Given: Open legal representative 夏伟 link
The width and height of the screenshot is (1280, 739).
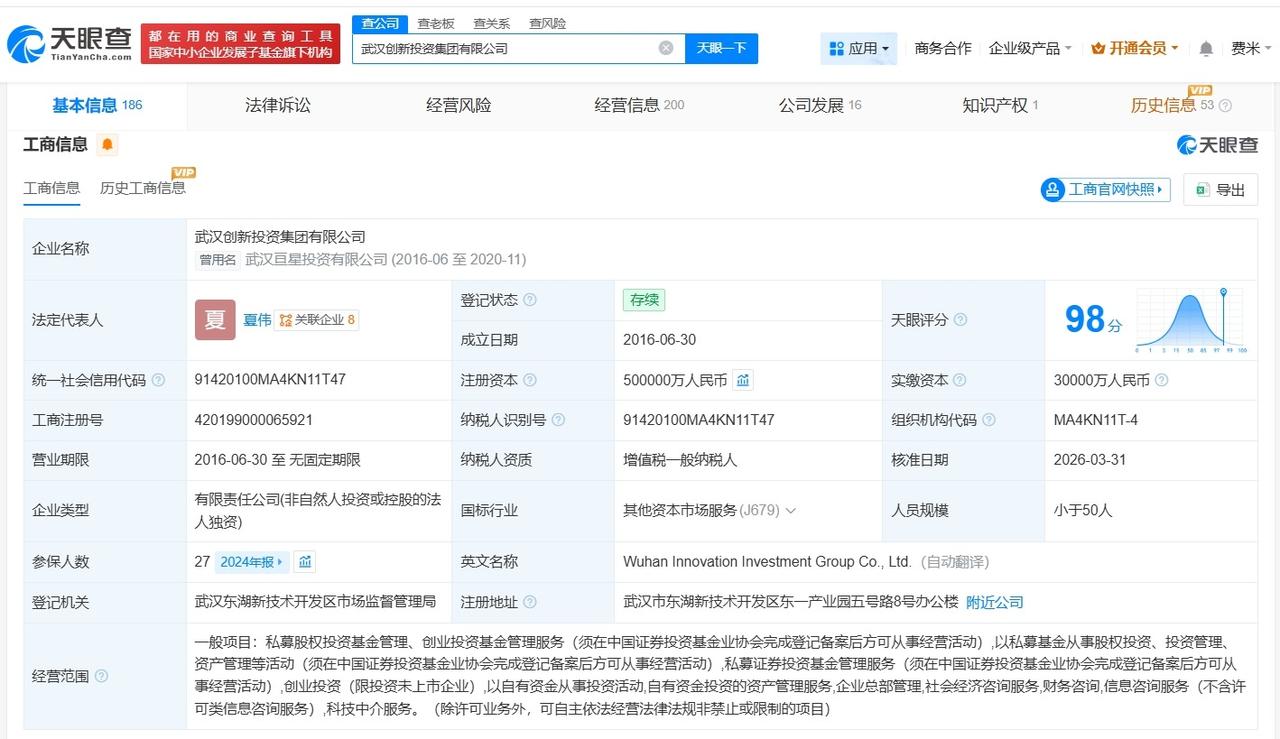Looking at the screenshot, I should click(x=257, y=320).
